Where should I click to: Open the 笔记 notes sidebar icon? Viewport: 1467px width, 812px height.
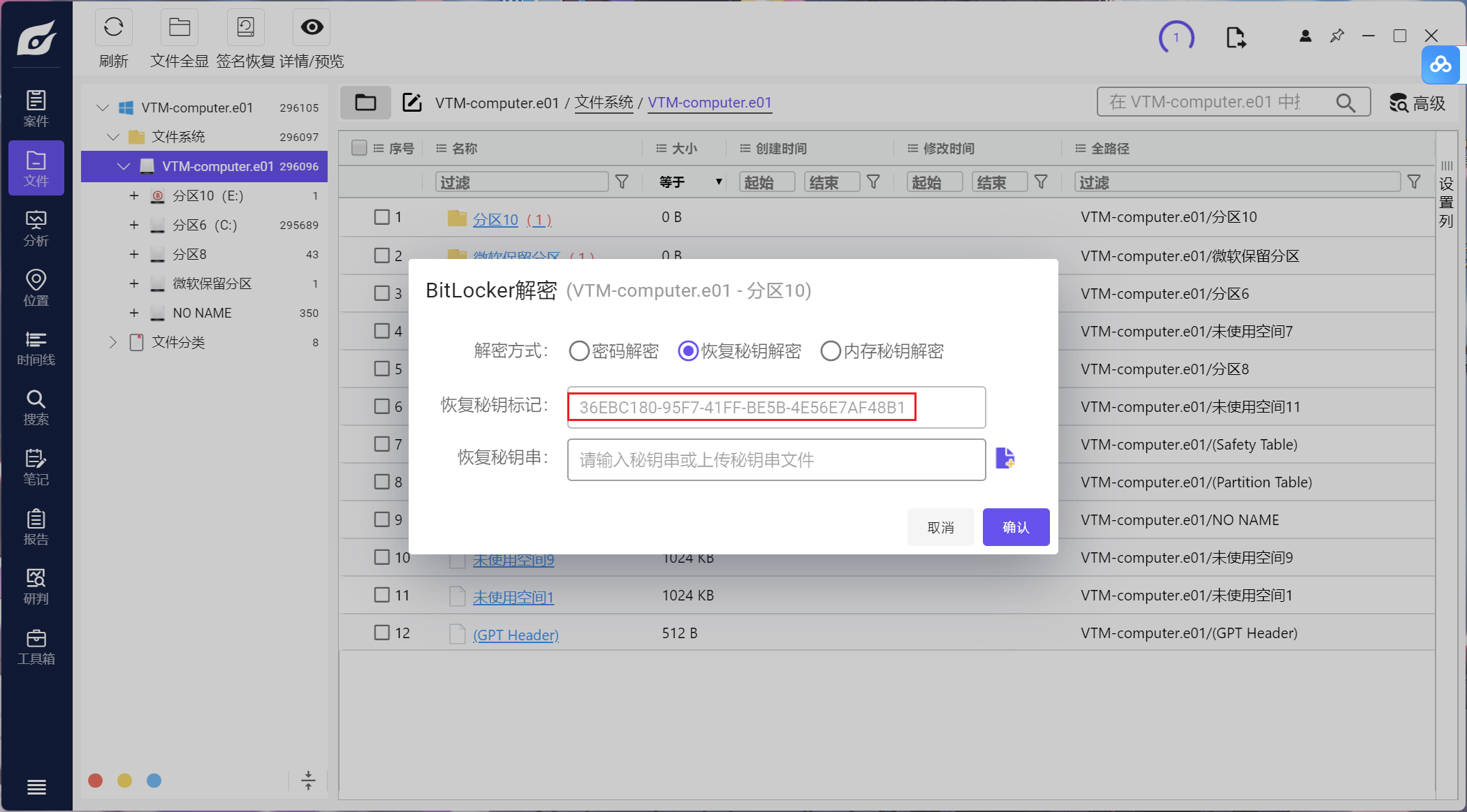36,467
